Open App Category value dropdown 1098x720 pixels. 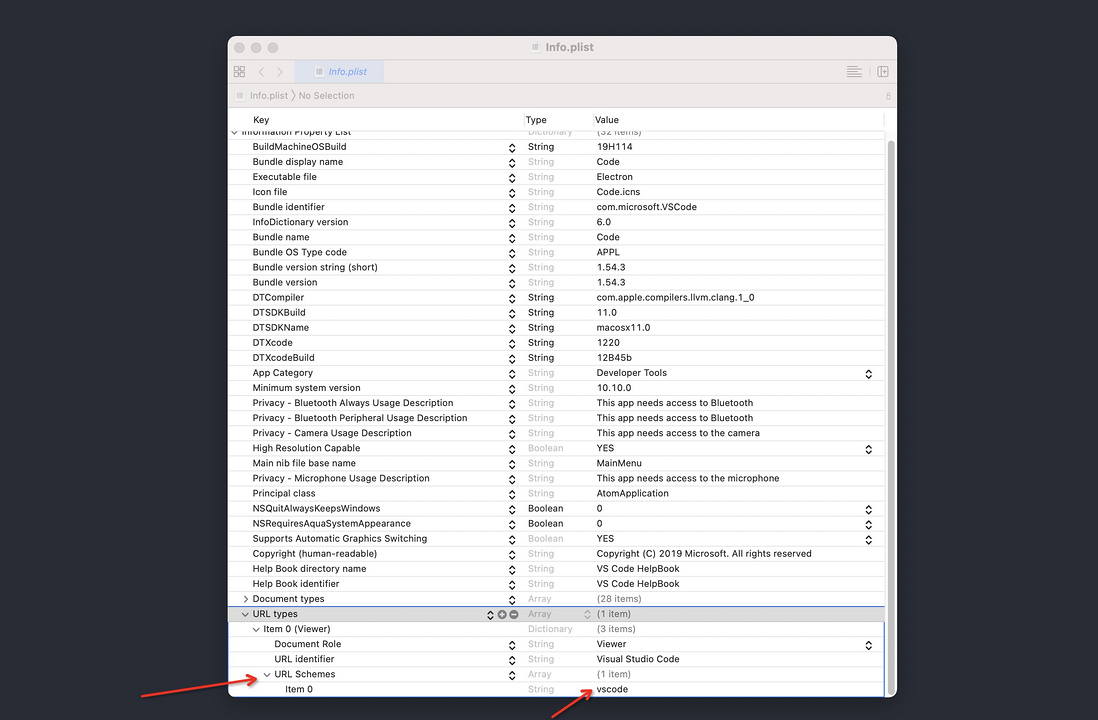pyautogui.click(x=868, y=374)
